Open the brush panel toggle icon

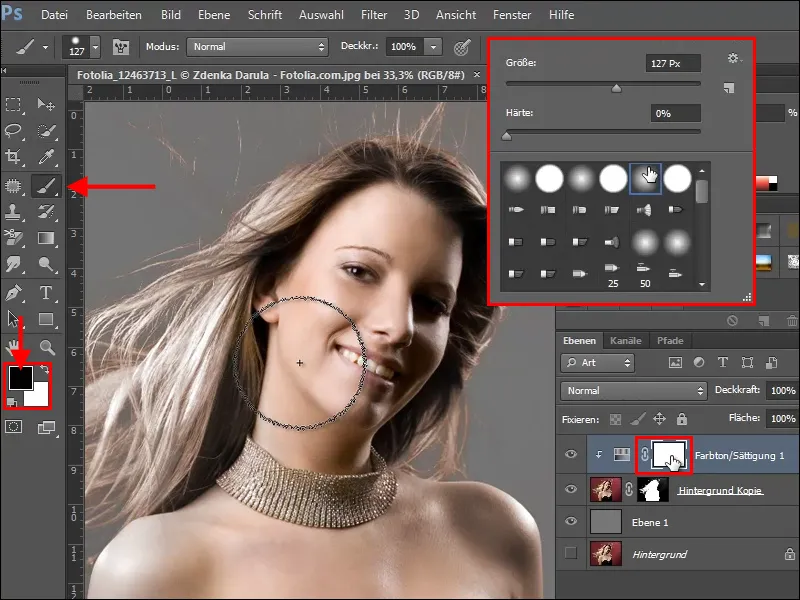121,47
